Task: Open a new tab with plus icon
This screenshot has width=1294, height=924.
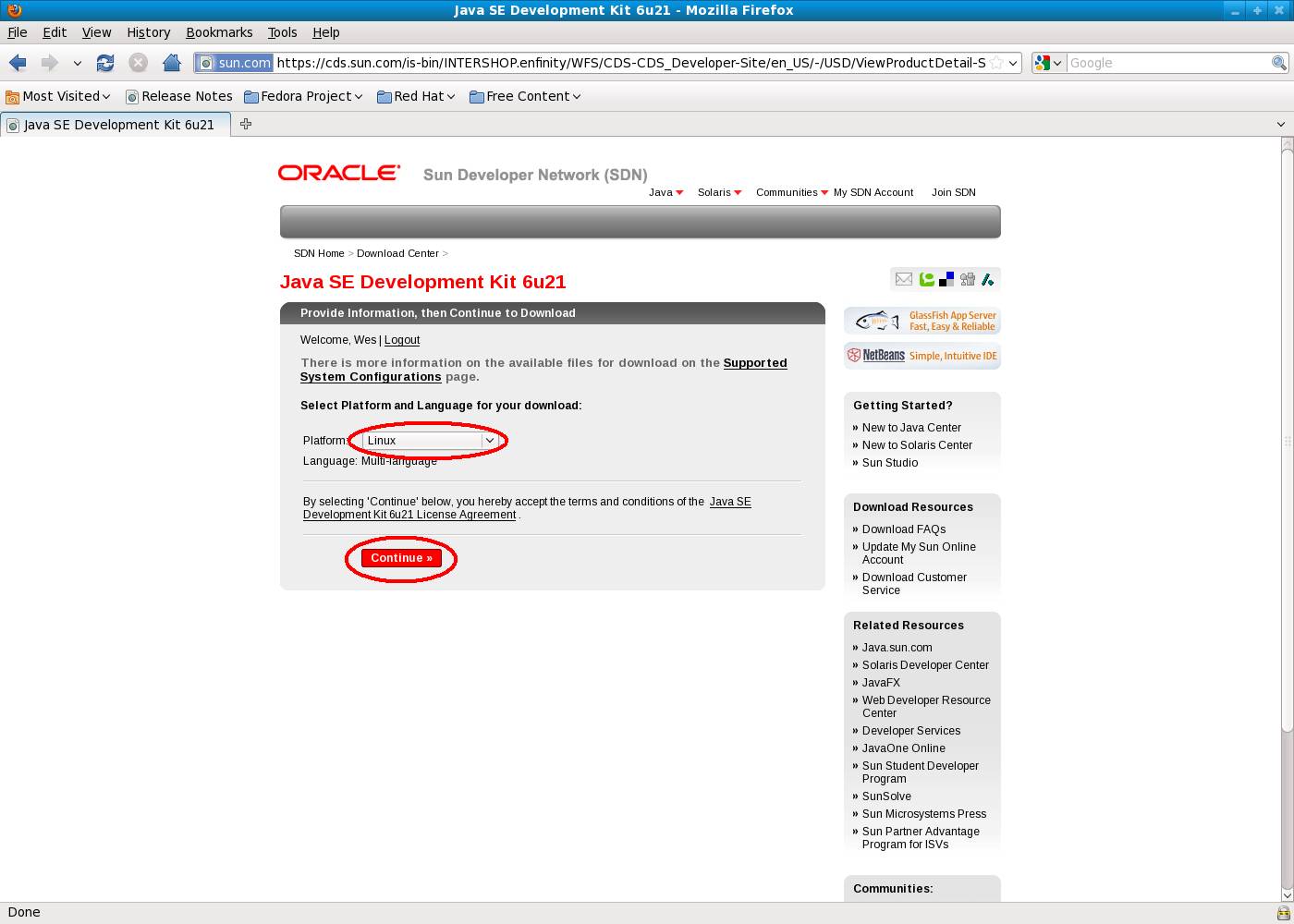Action: pos(246,124)
